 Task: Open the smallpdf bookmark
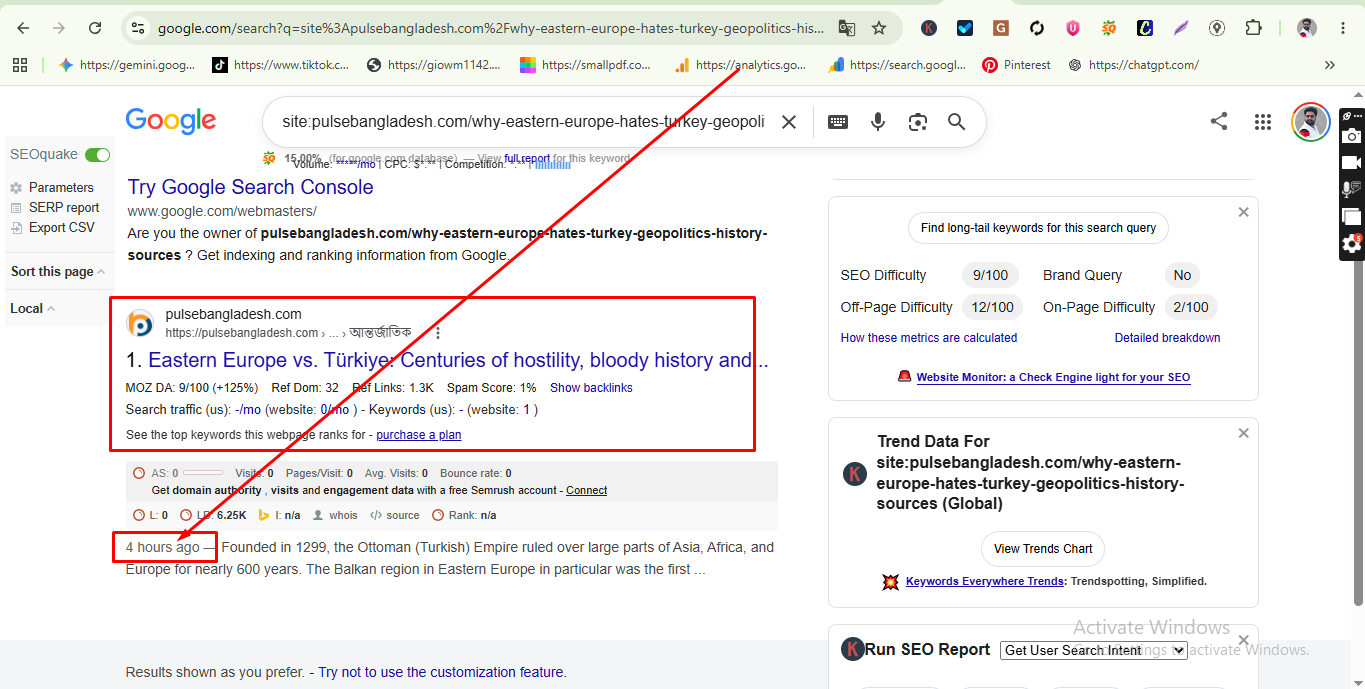point(586,65)
